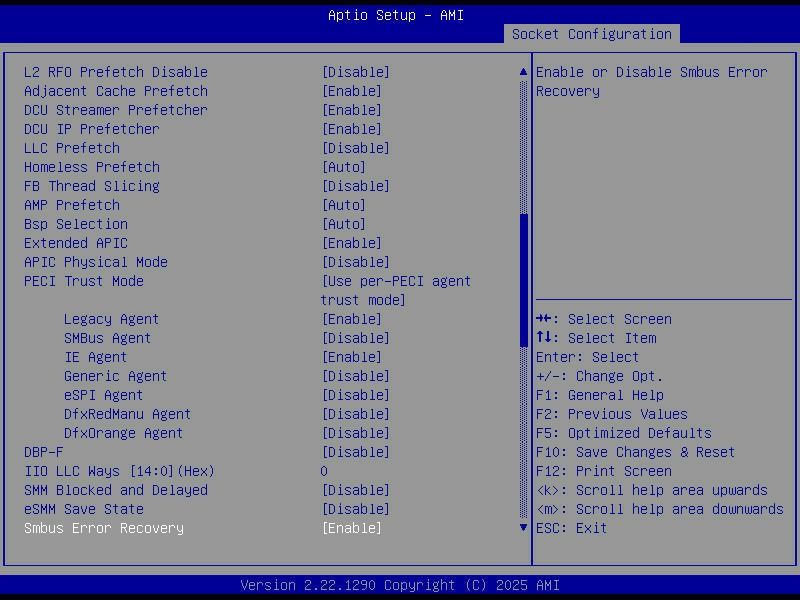Click the Version 2.22.1290 copyright footer
This screenshot has width=800, height=600.
point(400,585)
